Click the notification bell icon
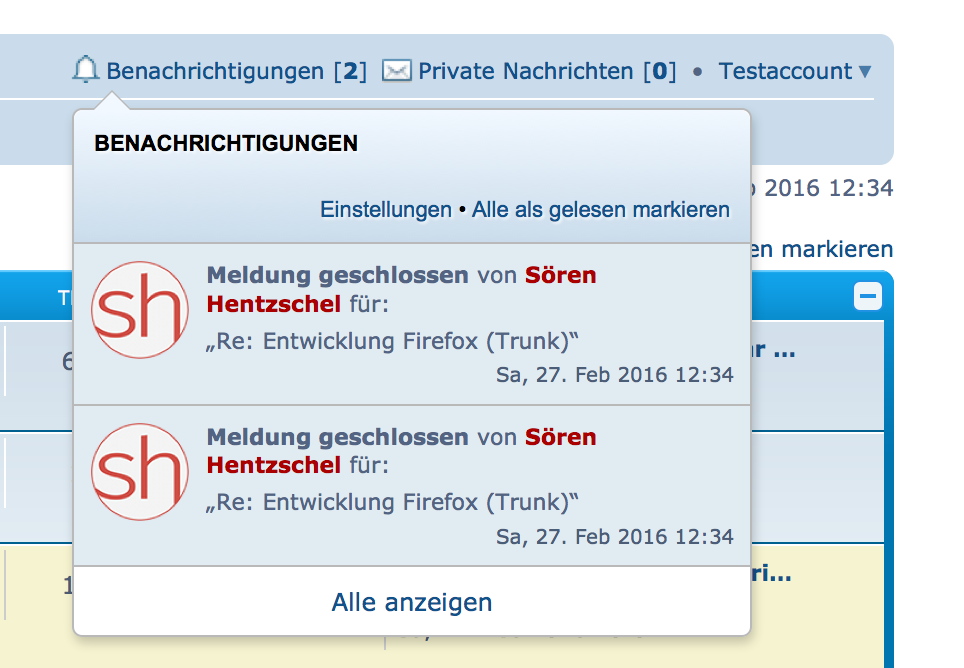 pos(87,70)
